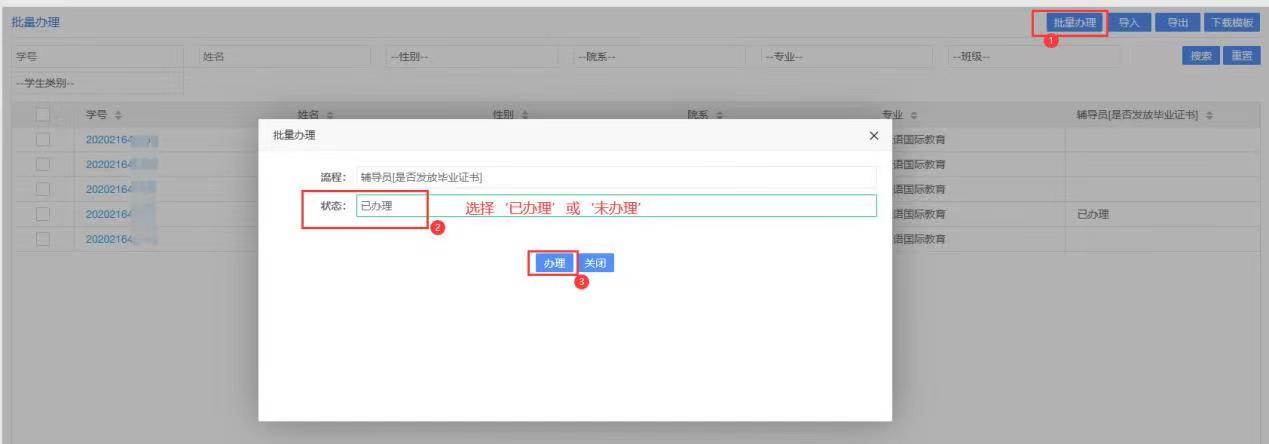This screenshot has height=444, width=1269.
Task: Select the first student row checkbox
Action: tap(43, 140)
